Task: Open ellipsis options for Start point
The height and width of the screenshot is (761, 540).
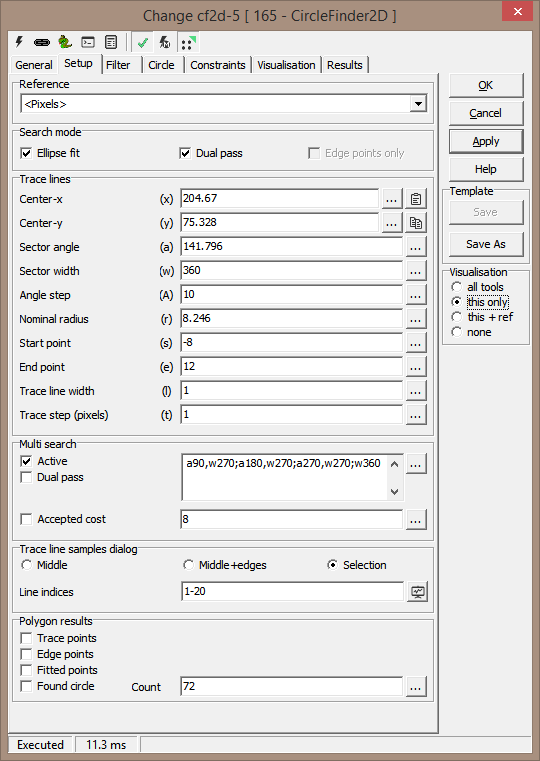Action: pos(416,343)
